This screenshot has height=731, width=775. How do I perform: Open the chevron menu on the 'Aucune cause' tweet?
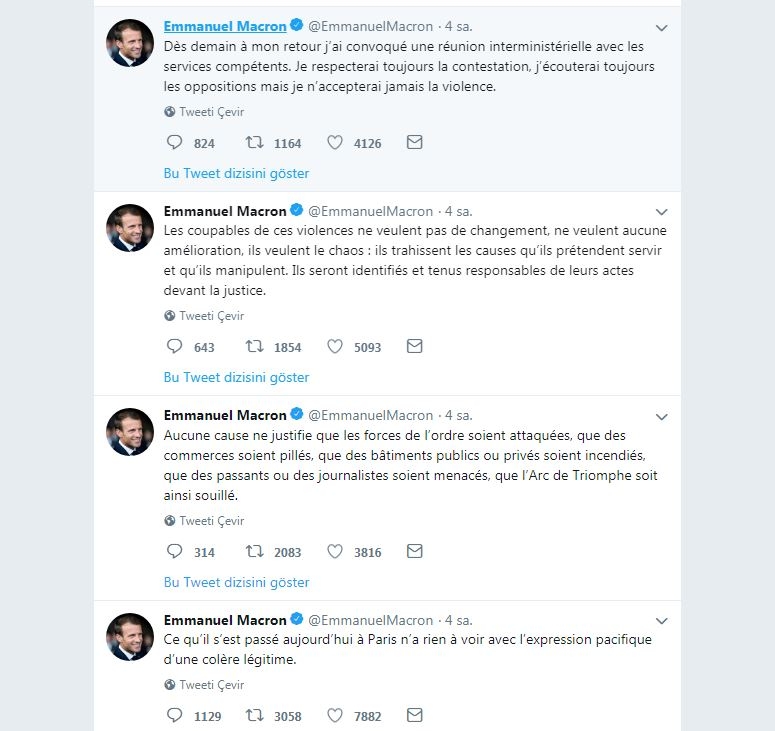point(661,416)
